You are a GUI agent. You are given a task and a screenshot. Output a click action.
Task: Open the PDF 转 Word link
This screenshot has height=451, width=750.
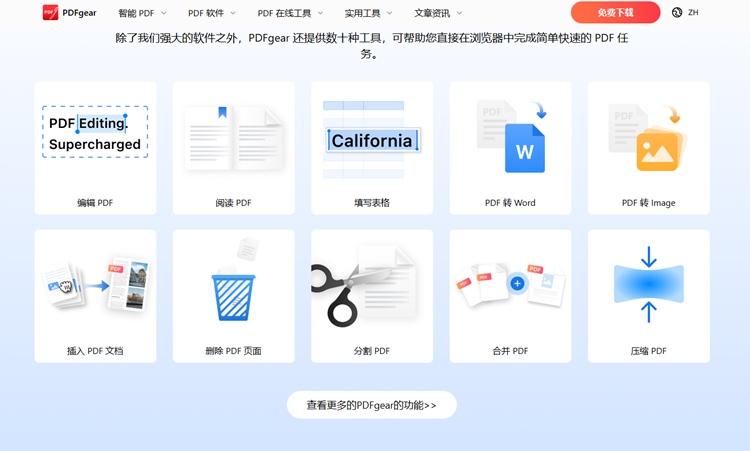pyautogui.click(x=510, y=203)
